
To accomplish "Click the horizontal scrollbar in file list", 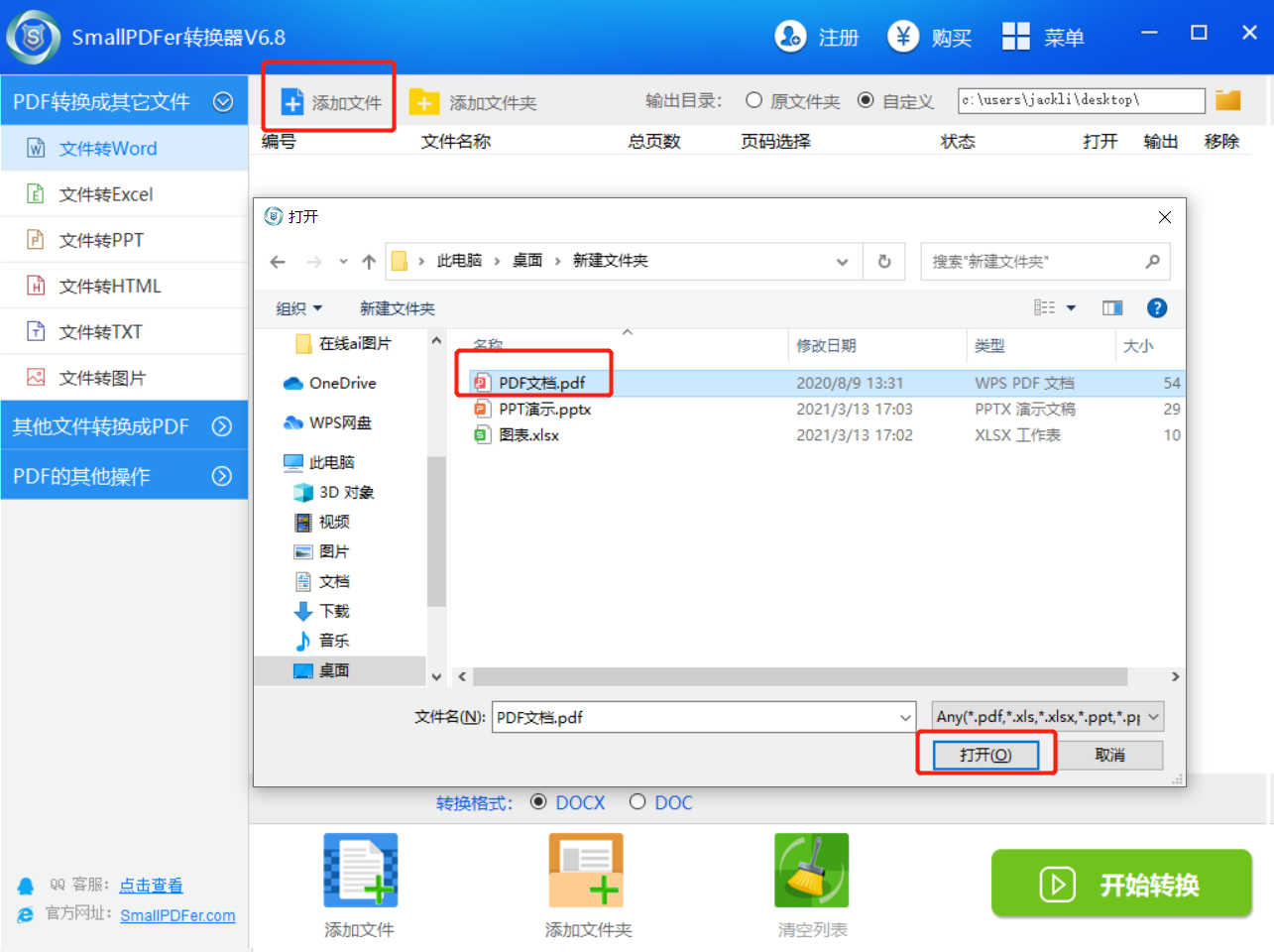I will [800, 676].
